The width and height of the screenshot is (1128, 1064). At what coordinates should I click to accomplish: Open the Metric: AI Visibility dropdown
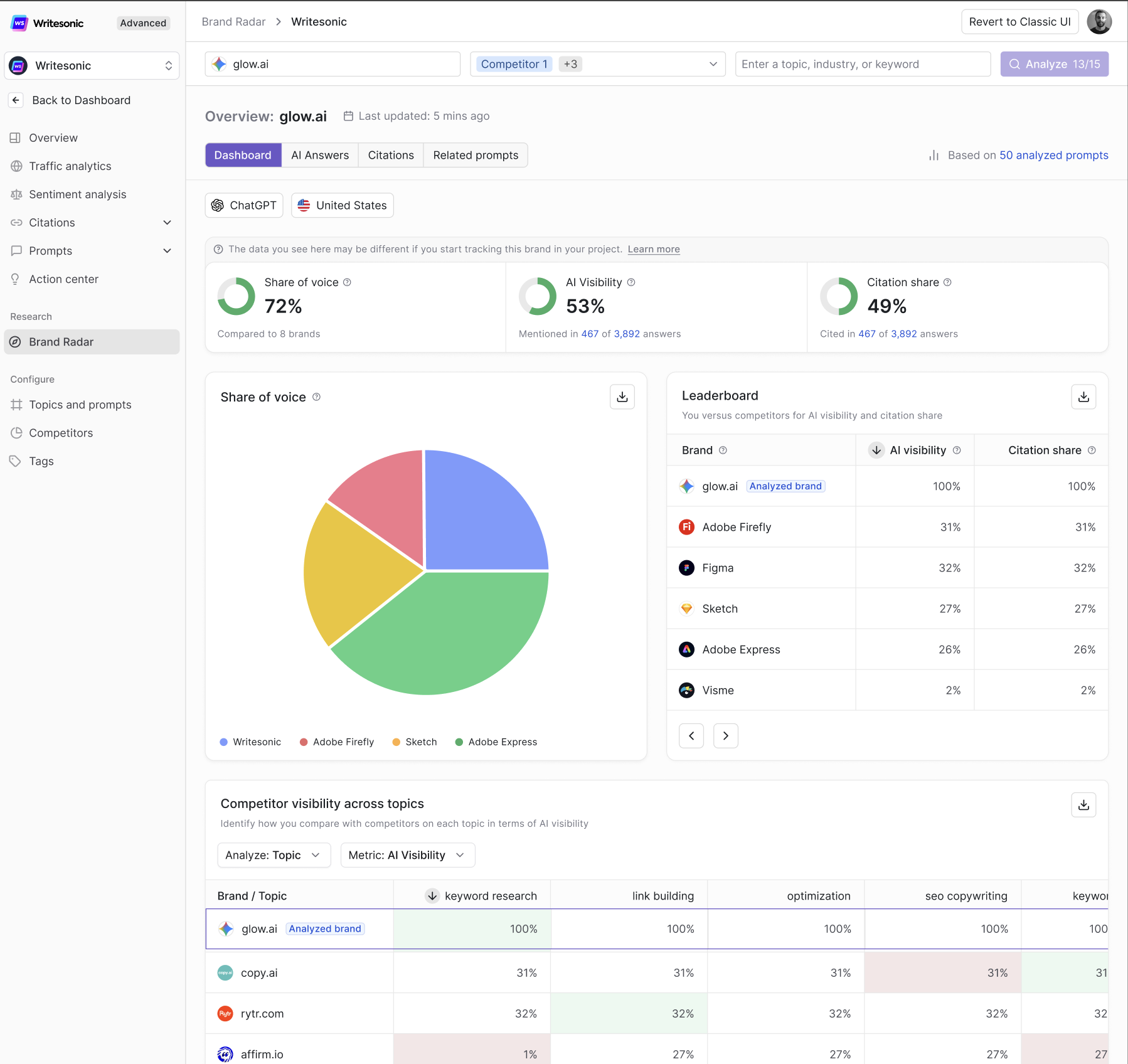point(408,855)
